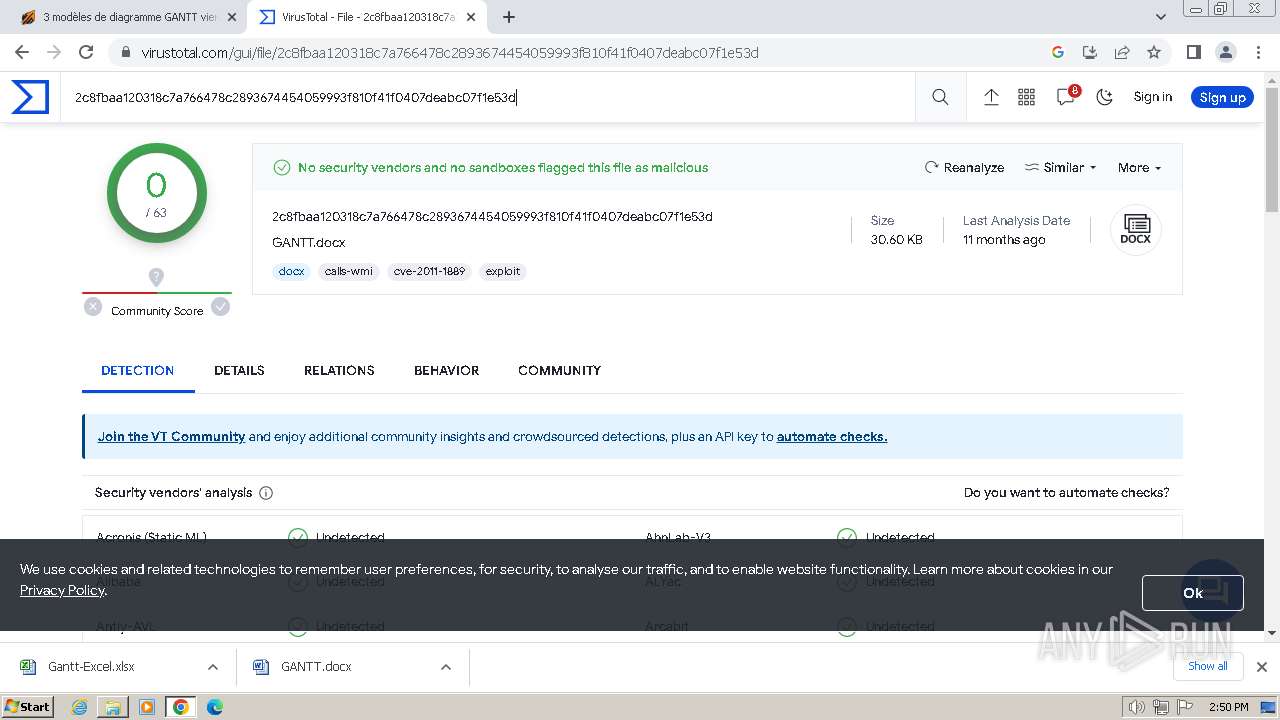Open Windows Start menu
Viewport: 1280px width, 720px height.
point(28,706)
